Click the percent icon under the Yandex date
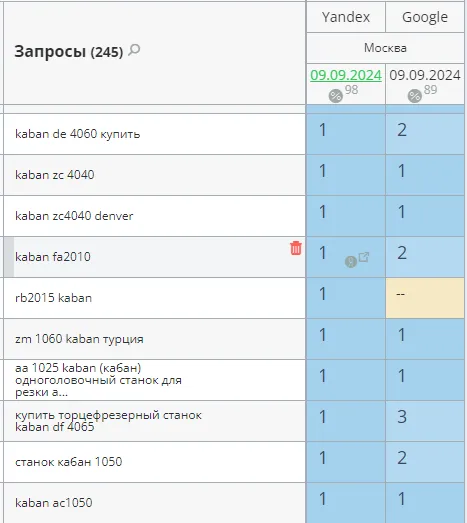The height and width of the screenshot is (523, 467). click(x=336, y=96)
